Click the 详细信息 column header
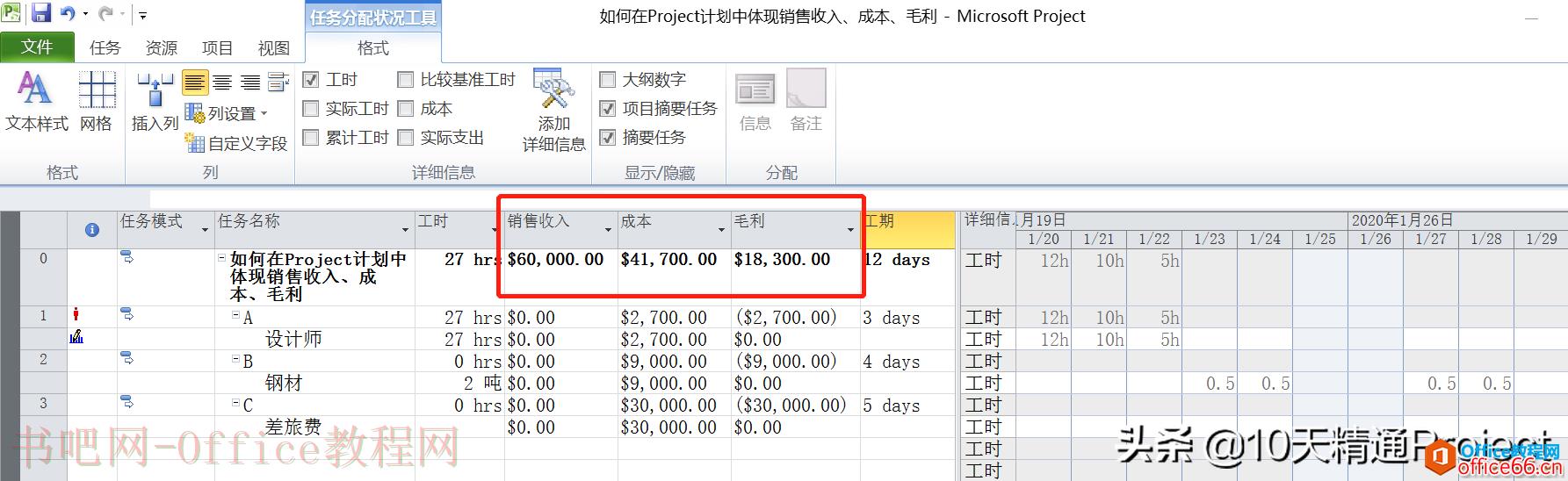The width and height of the screenshot is (1568, 481). coord(987,230)
